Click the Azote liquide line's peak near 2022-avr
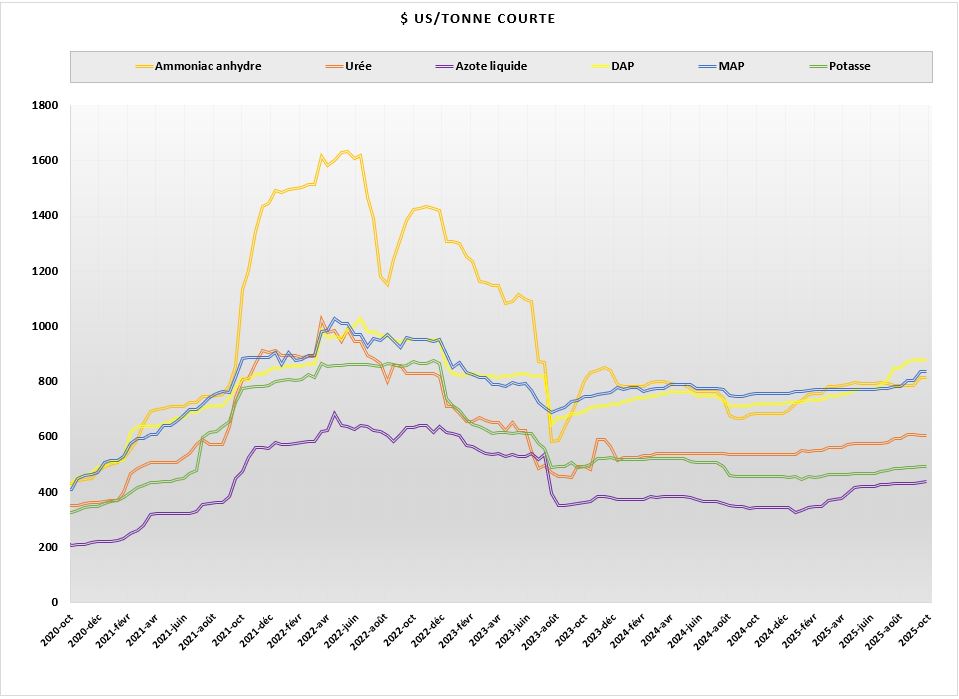Viewport: 959px width, 699px height. [x=334, y=412]
